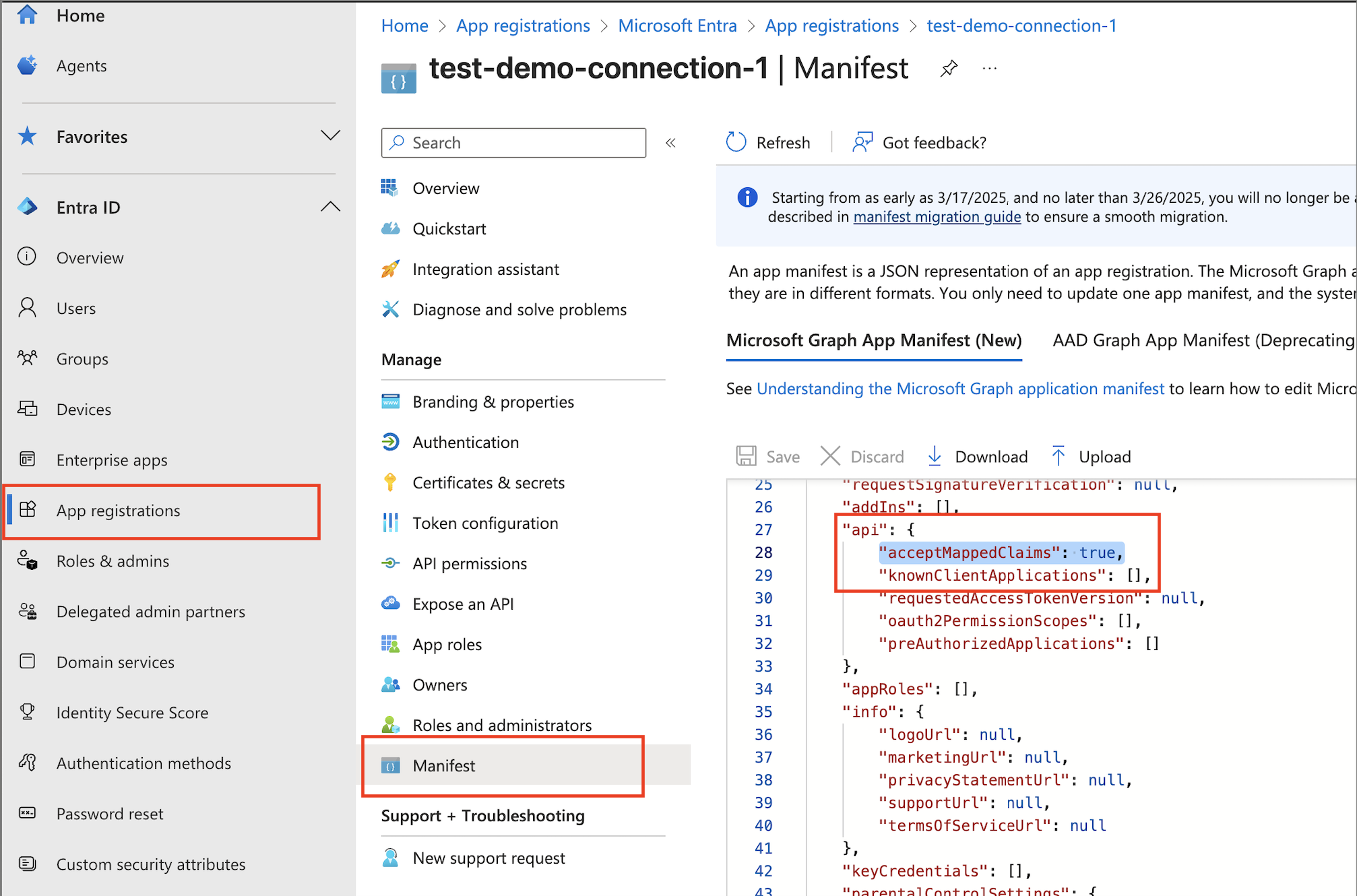Click the Refresh icon button
Viewport: 1357px width, 896px height.
736,142
